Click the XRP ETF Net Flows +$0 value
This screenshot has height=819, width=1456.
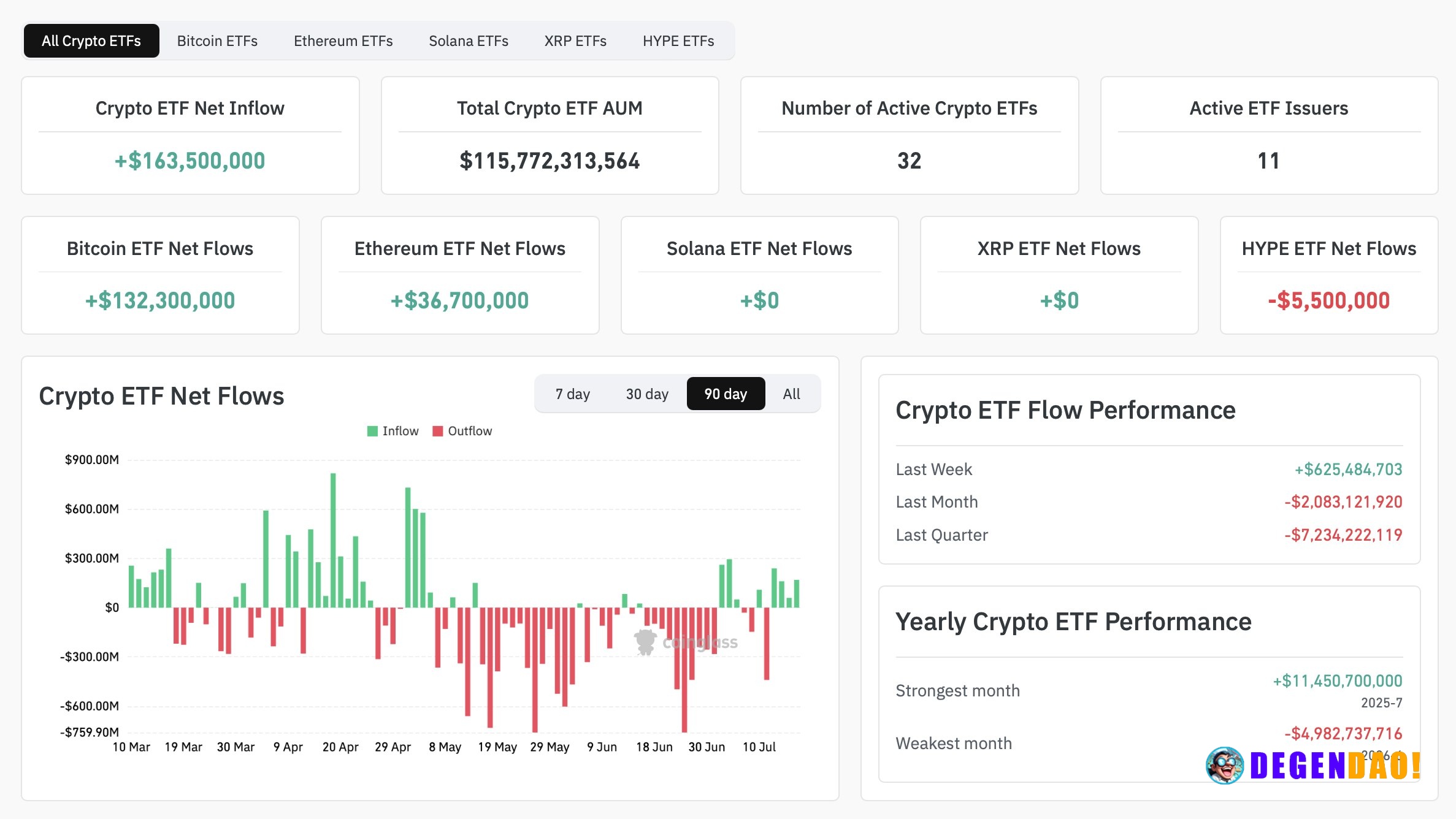[1059, 301]
